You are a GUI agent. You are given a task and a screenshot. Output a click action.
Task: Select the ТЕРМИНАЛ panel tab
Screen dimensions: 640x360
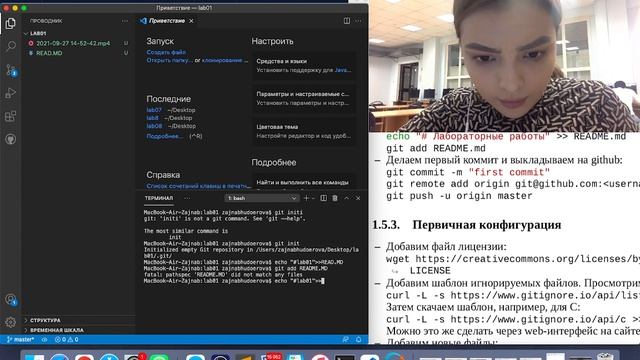click(x=159, y=198)
